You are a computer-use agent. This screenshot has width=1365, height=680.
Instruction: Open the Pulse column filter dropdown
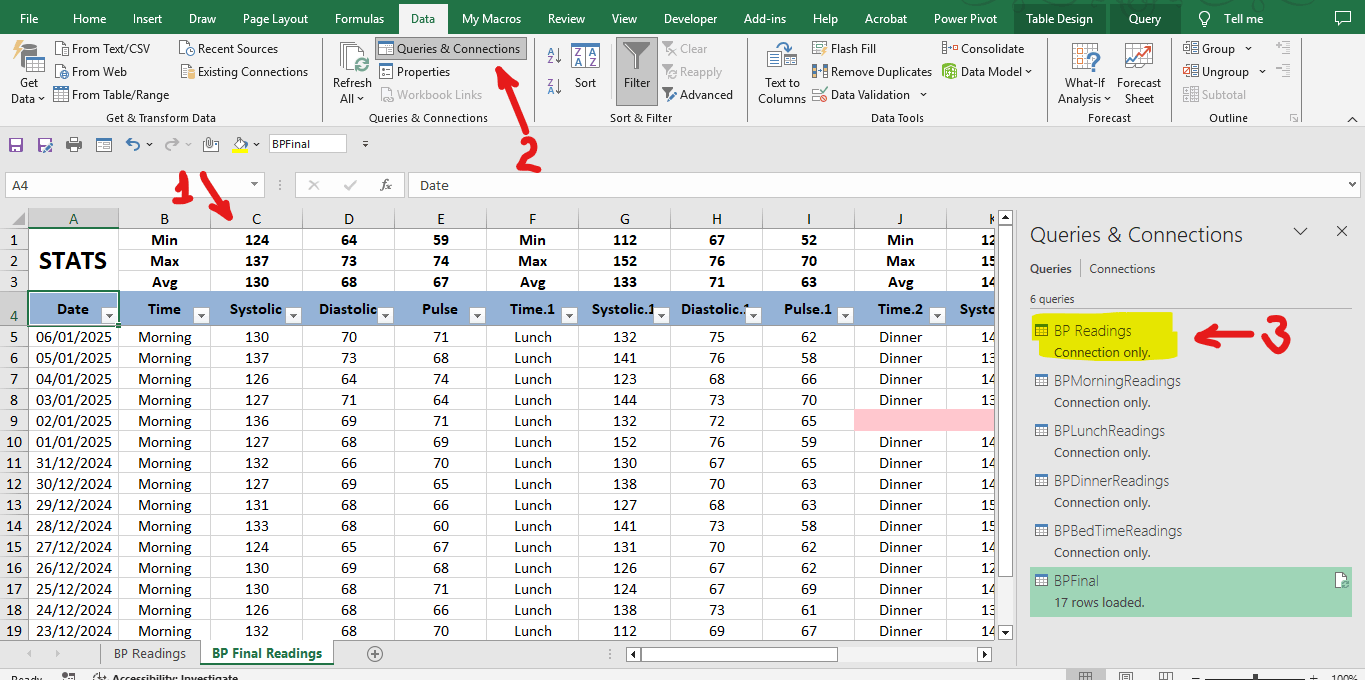pyautogui.click(x=477, y=315)
